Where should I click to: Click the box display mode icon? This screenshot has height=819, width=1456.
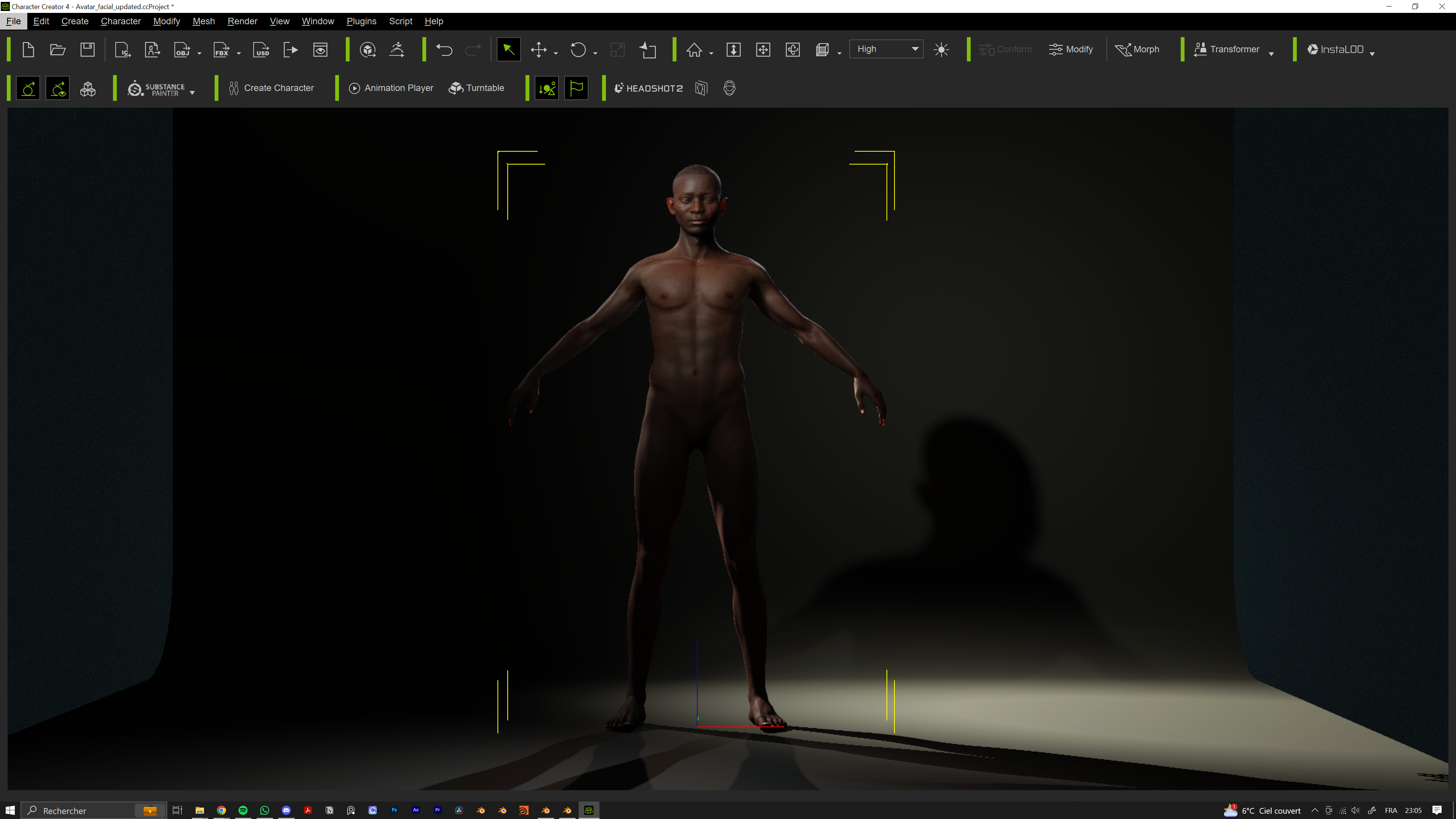click(x=822, y=50)
